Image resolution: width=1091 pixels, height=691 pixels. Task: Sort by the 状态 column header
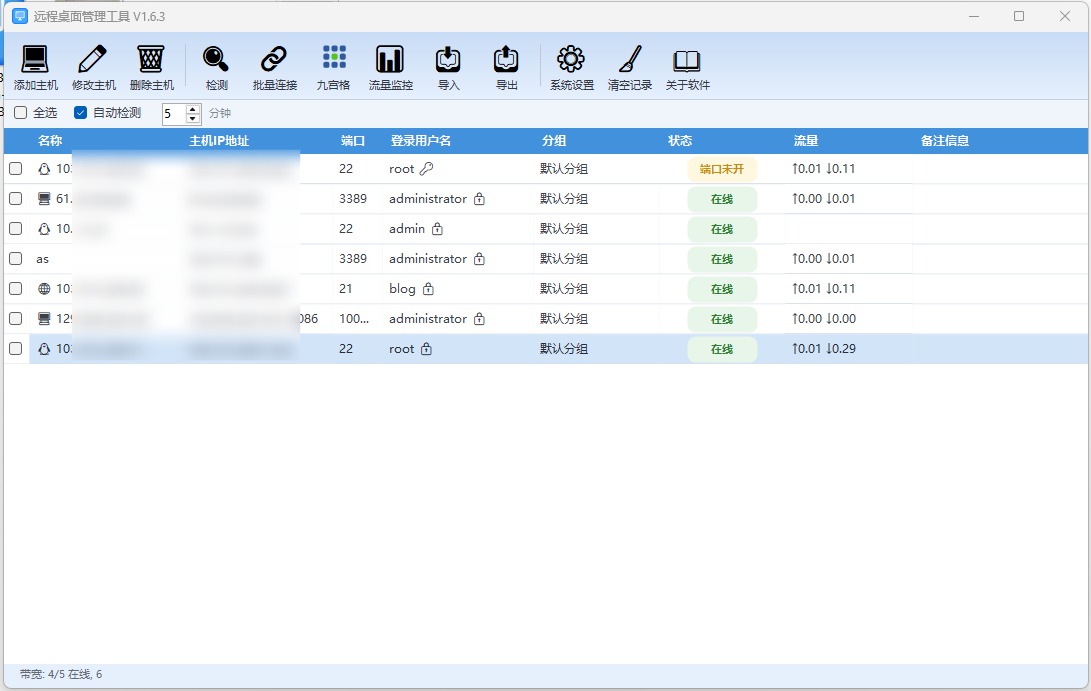(680, 141)
